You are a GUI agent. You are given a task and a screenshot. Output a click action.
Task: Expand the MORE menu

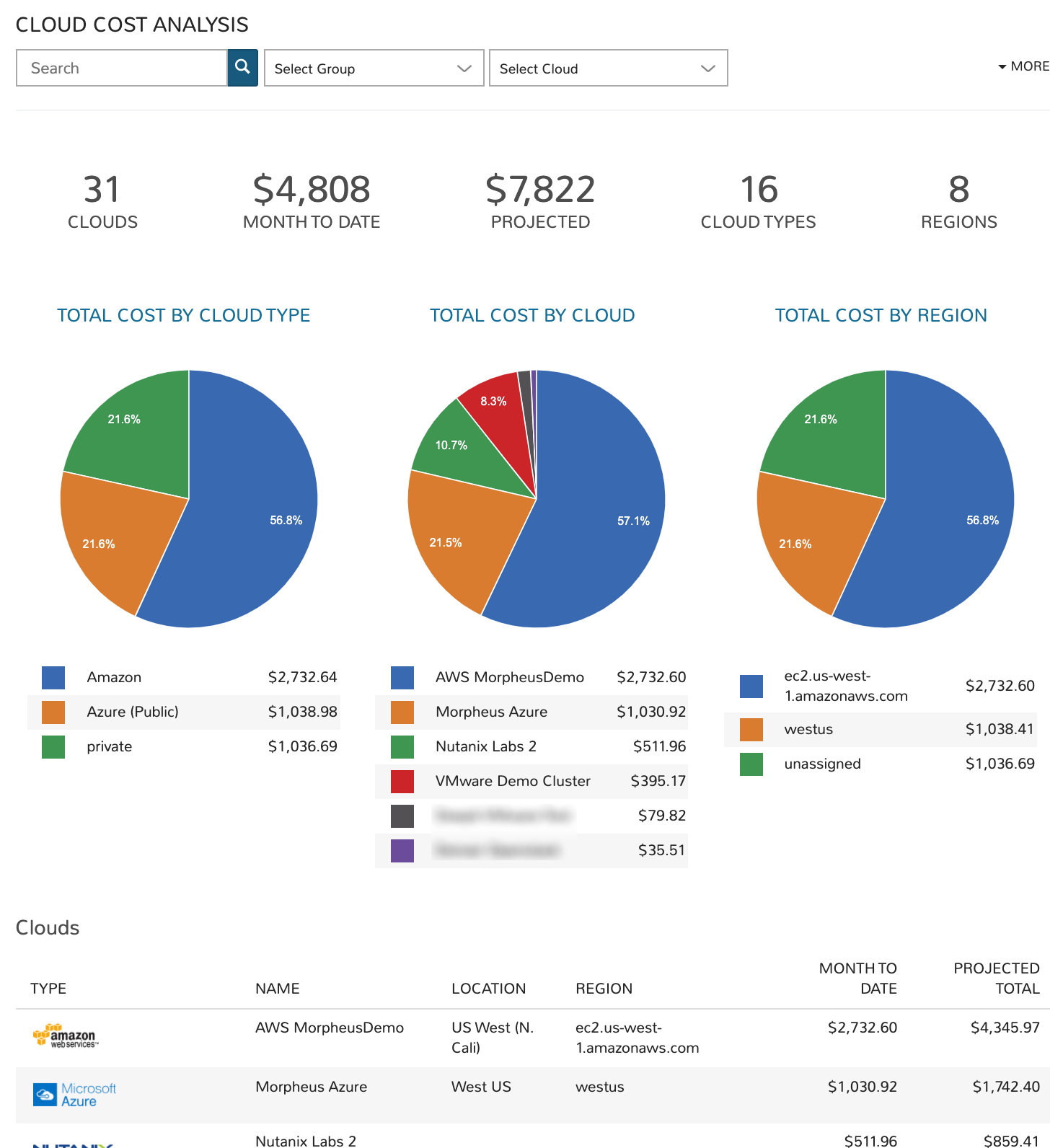click(1023, 66)
